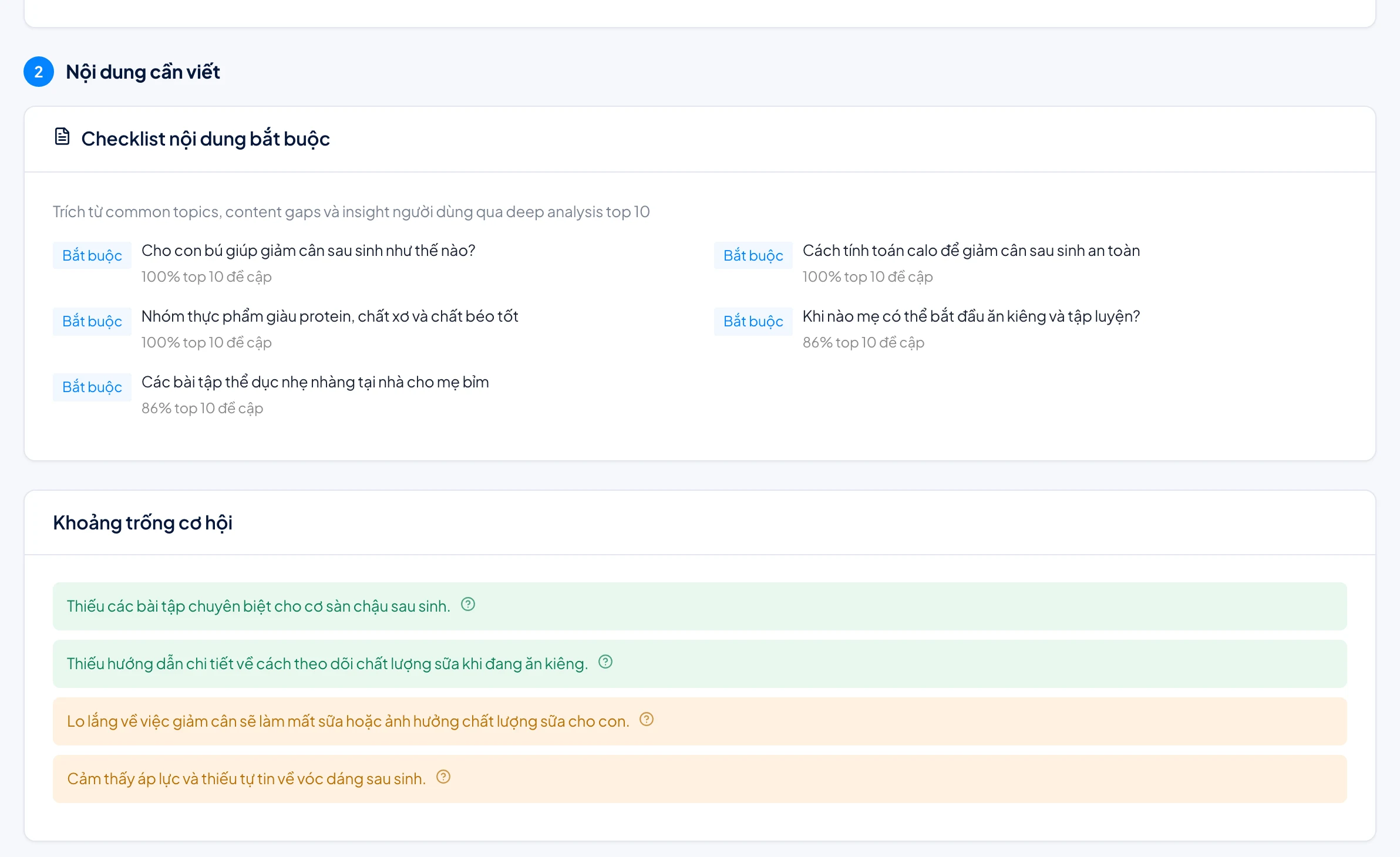Image resolution: width=1400 pixels, height=857 pixels.
Task: Click 'Bắt buộc' tag beside 'Cách tính toán calo'
Action: [753, 255]
